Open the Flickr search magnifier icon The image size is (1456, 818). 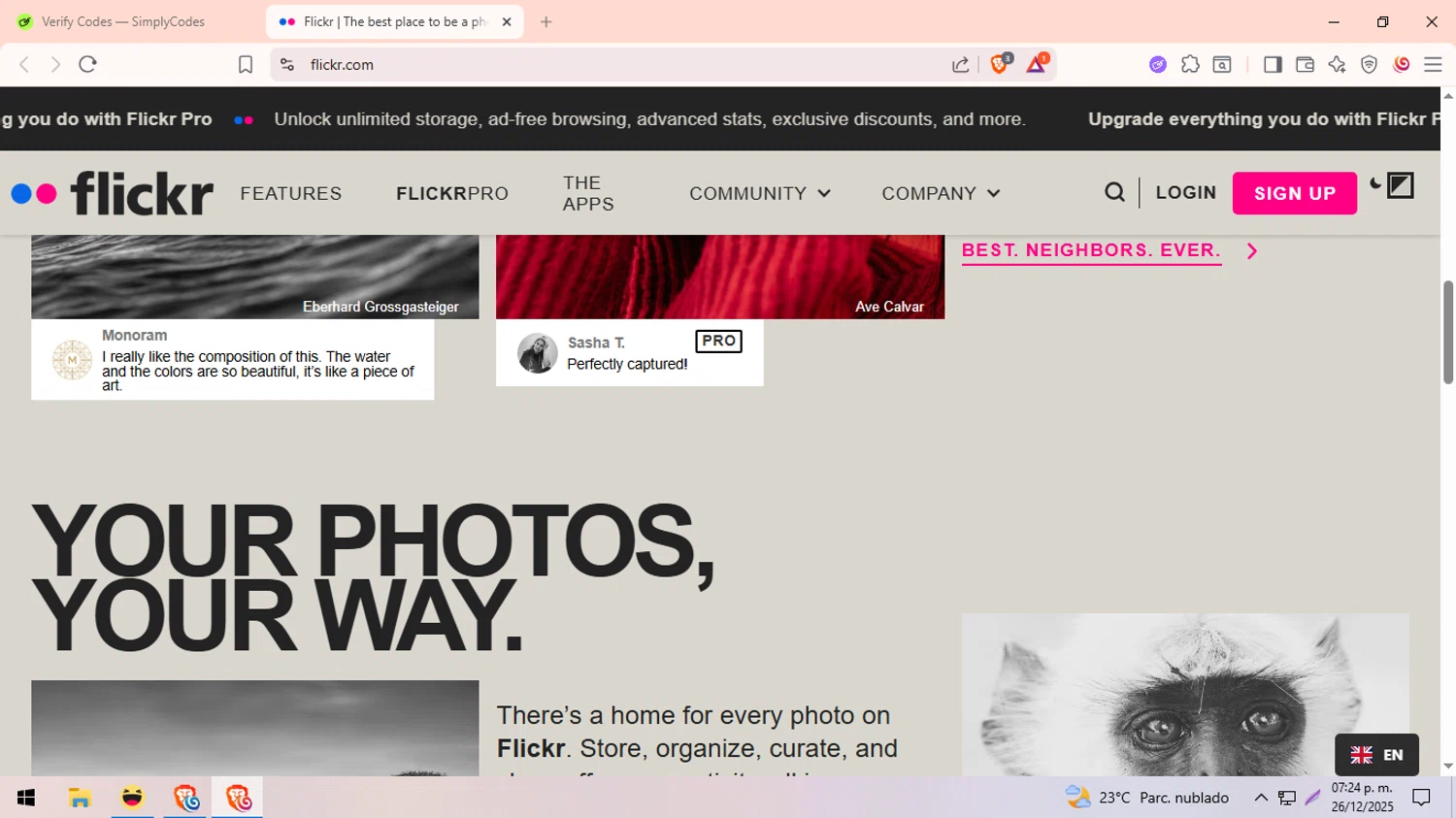click(1114, 193)
